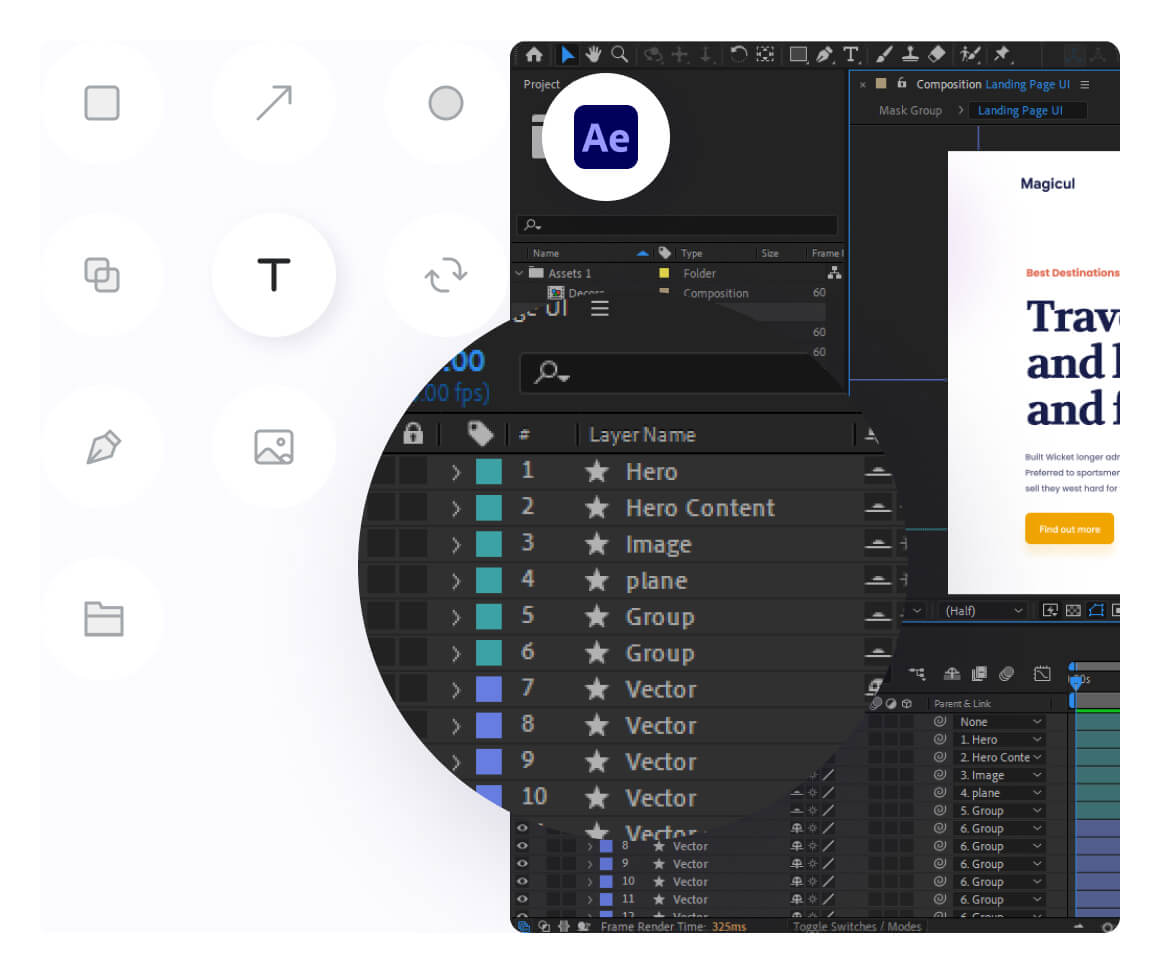Image resolution: width=1160 pixels, height=972 pixels.
Task: Collapse the Assets 1 folder
Action: [519, 273]
